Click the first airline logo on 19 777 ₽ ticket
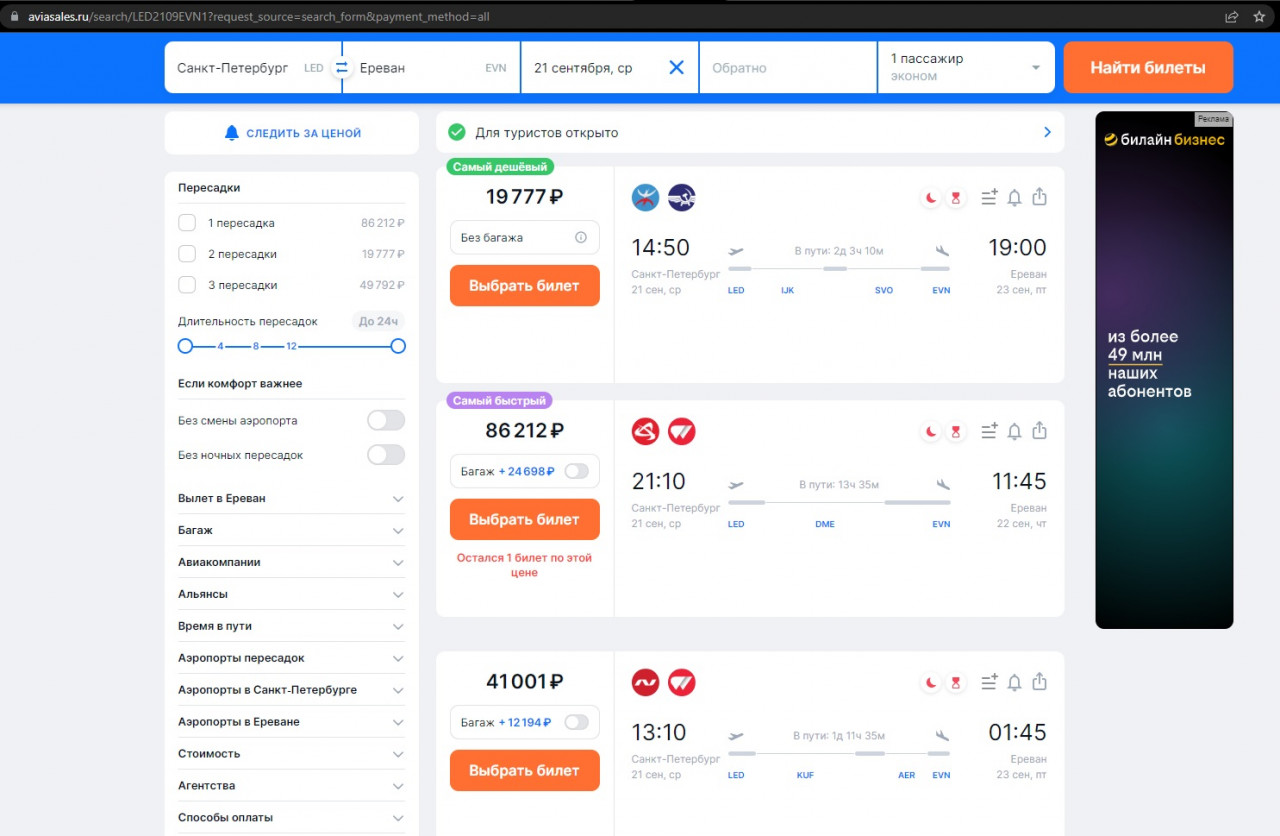Screen dimensions: 1280x836 [x=646, y=198]
